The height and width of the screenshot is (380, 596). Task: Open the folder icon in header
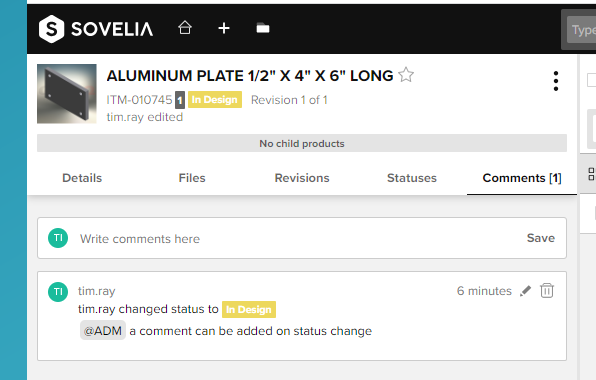point(263,28)
